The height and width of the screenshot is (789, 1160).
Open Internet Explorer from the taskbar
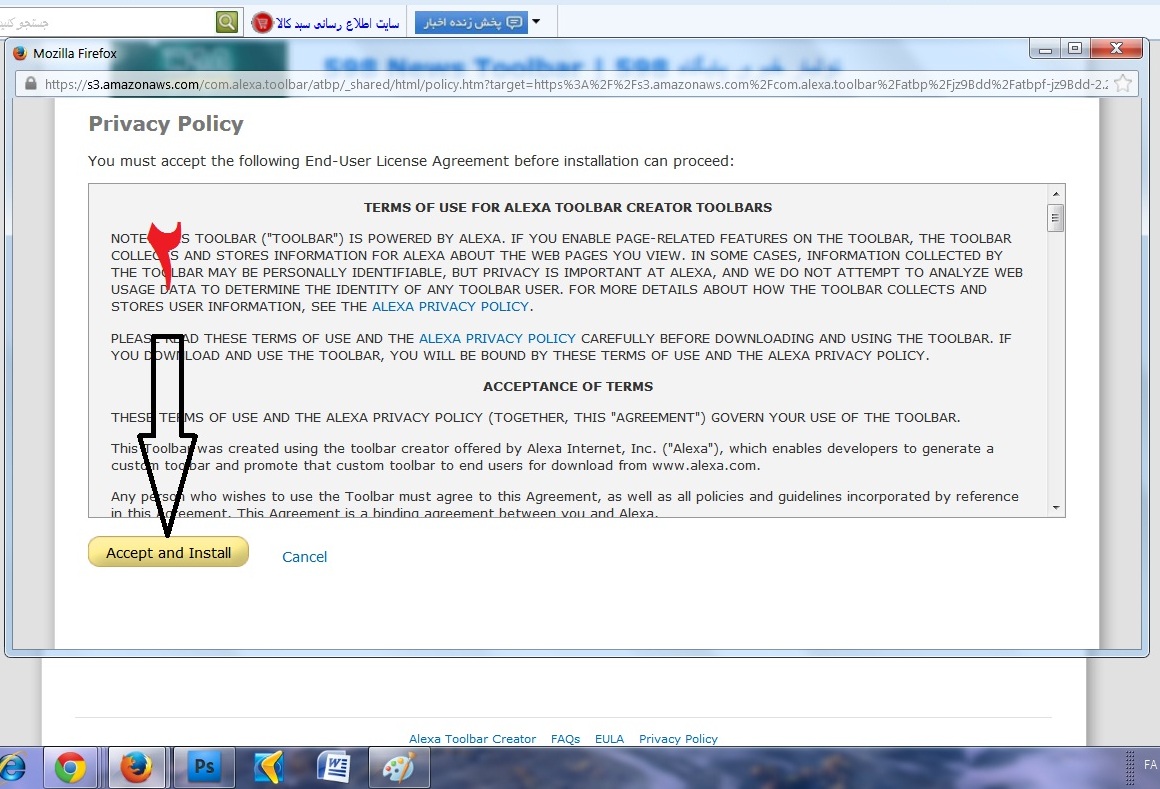(x=13, y=768)
